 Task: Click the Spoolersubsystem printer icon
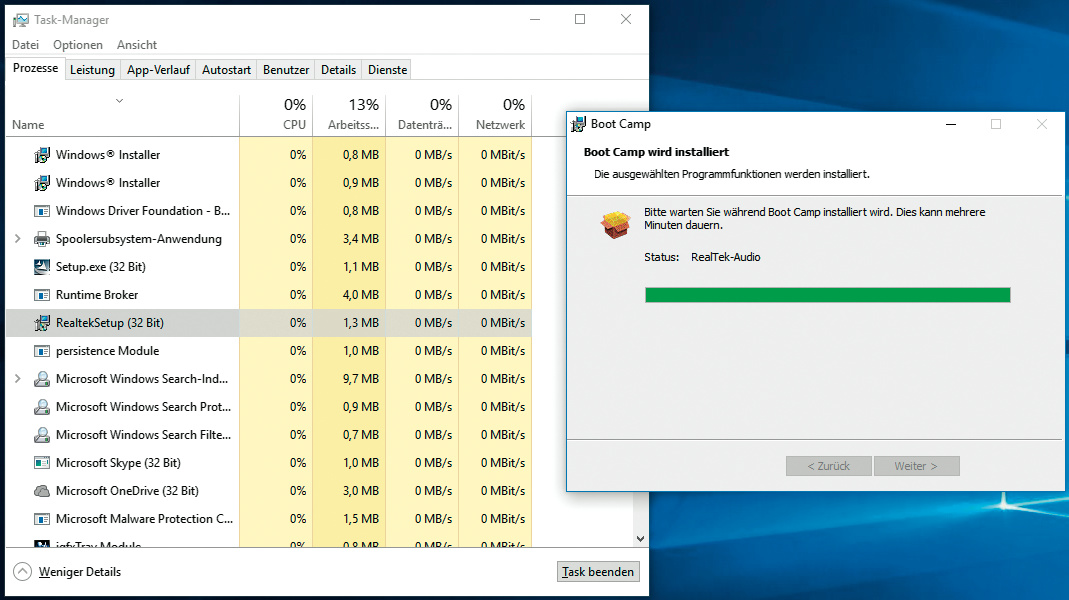(42, 239)
